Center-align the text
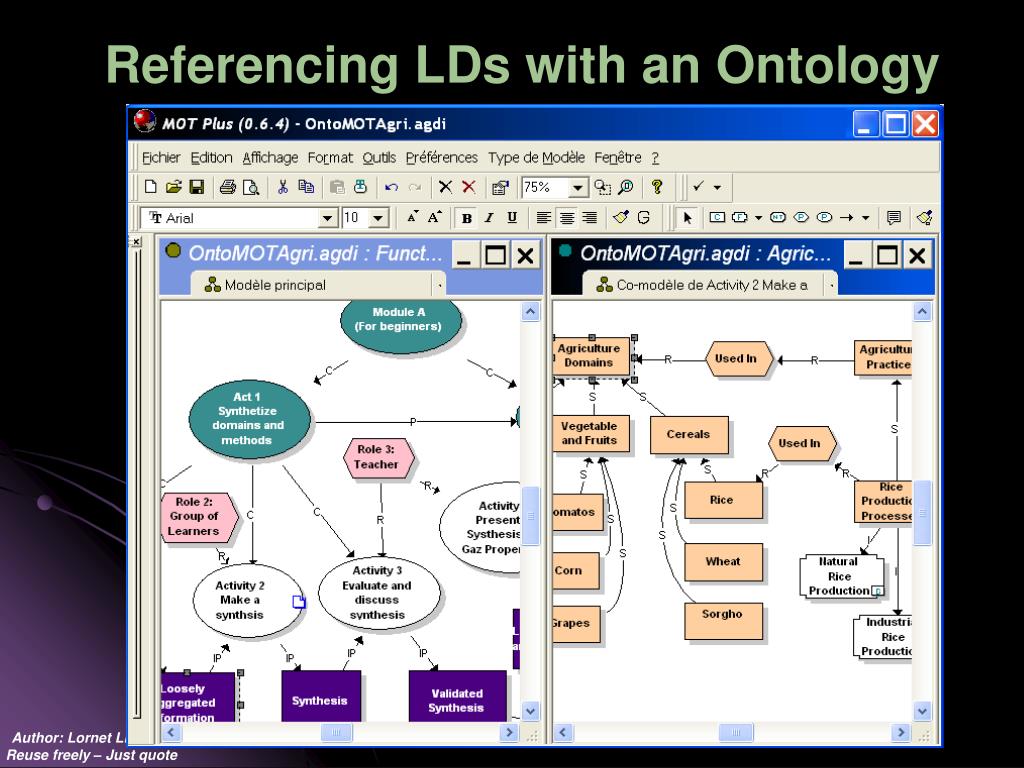The width and height of the screenshot is (1024, 768). [567, 217]
